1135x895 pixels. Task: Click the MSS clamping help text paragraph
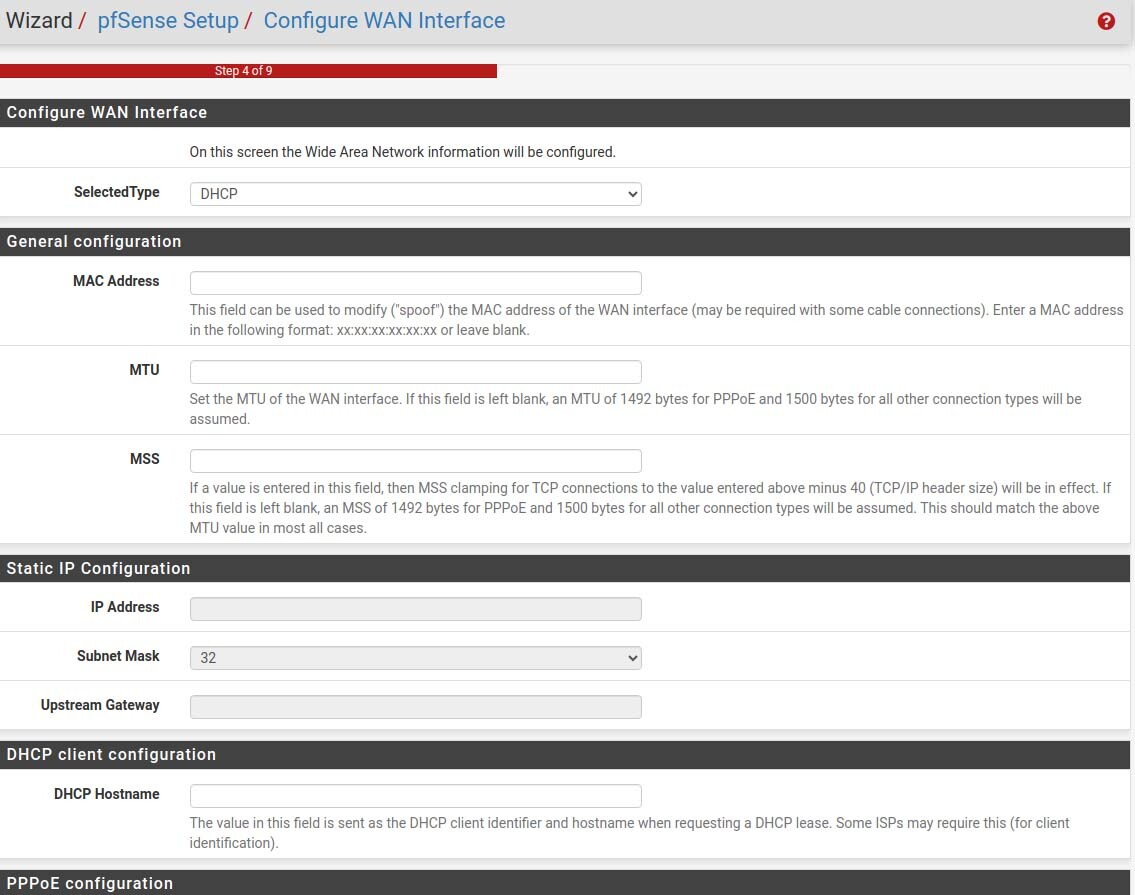[650, 508]
